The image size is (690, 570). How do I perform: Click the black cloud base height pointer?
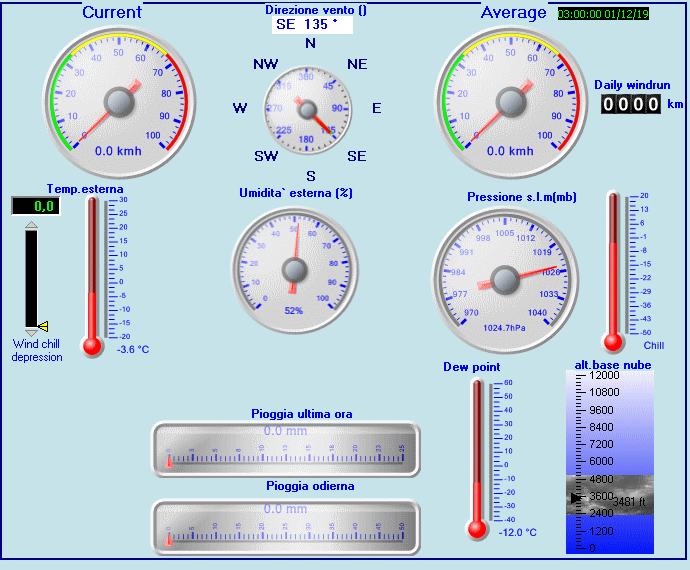point(575,497)
